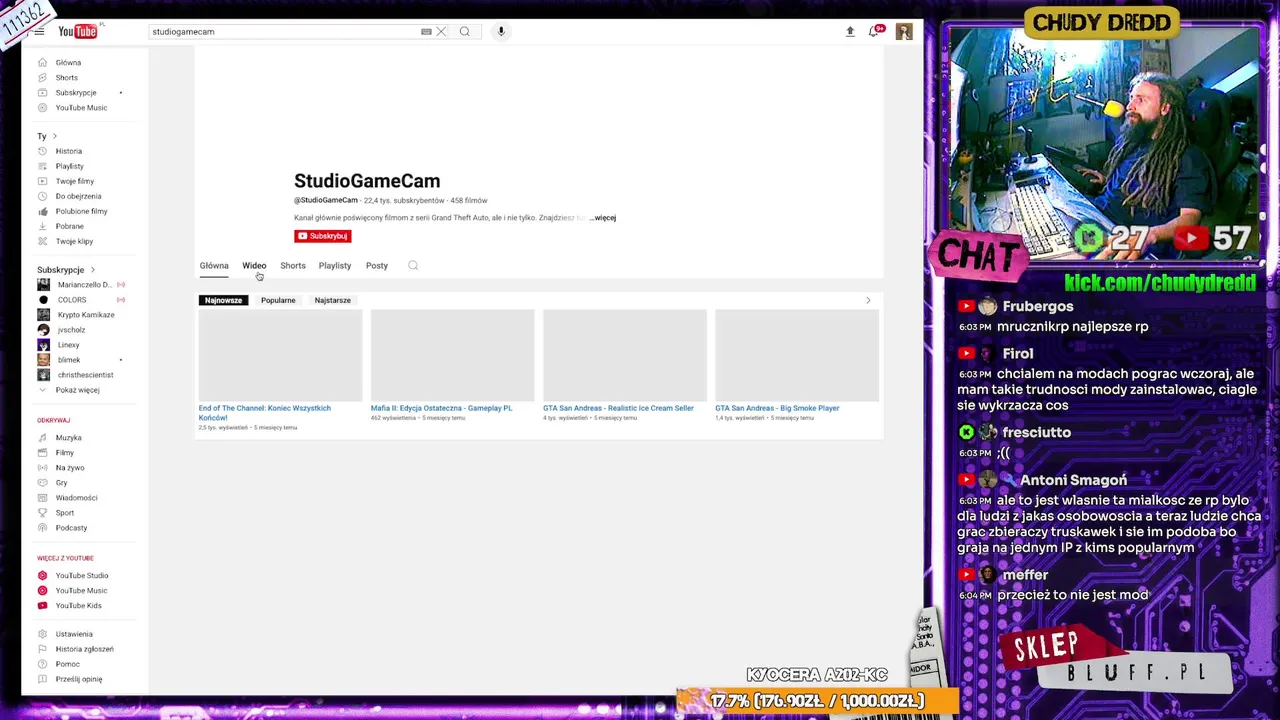Screen dimensions: 1280x720
Task: Expand channel description with ...więcej
Action: point(603,218)
